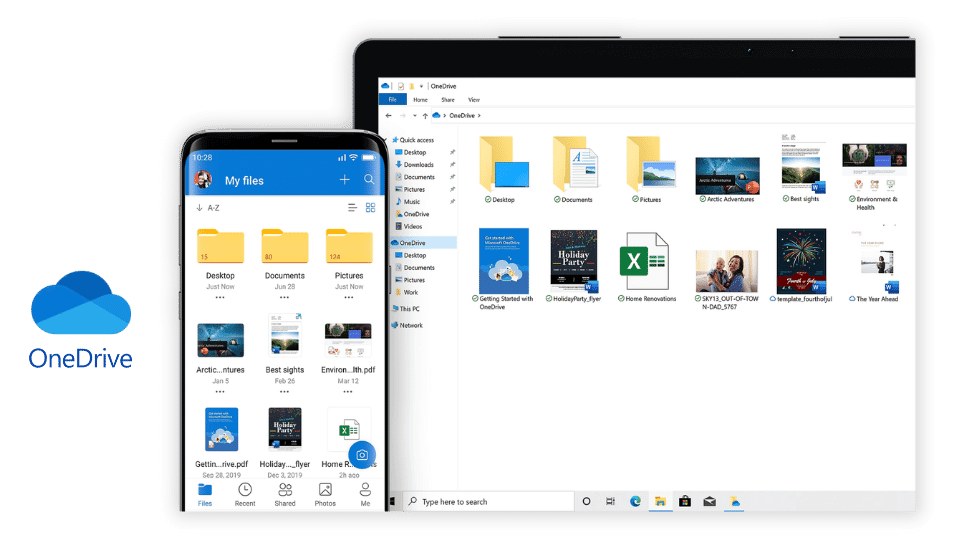Image resolution: width=960 pixels, height=540 pixels.
Task: Open Microsoft Store from the taskbar
Action: click(x=684, y=501)
